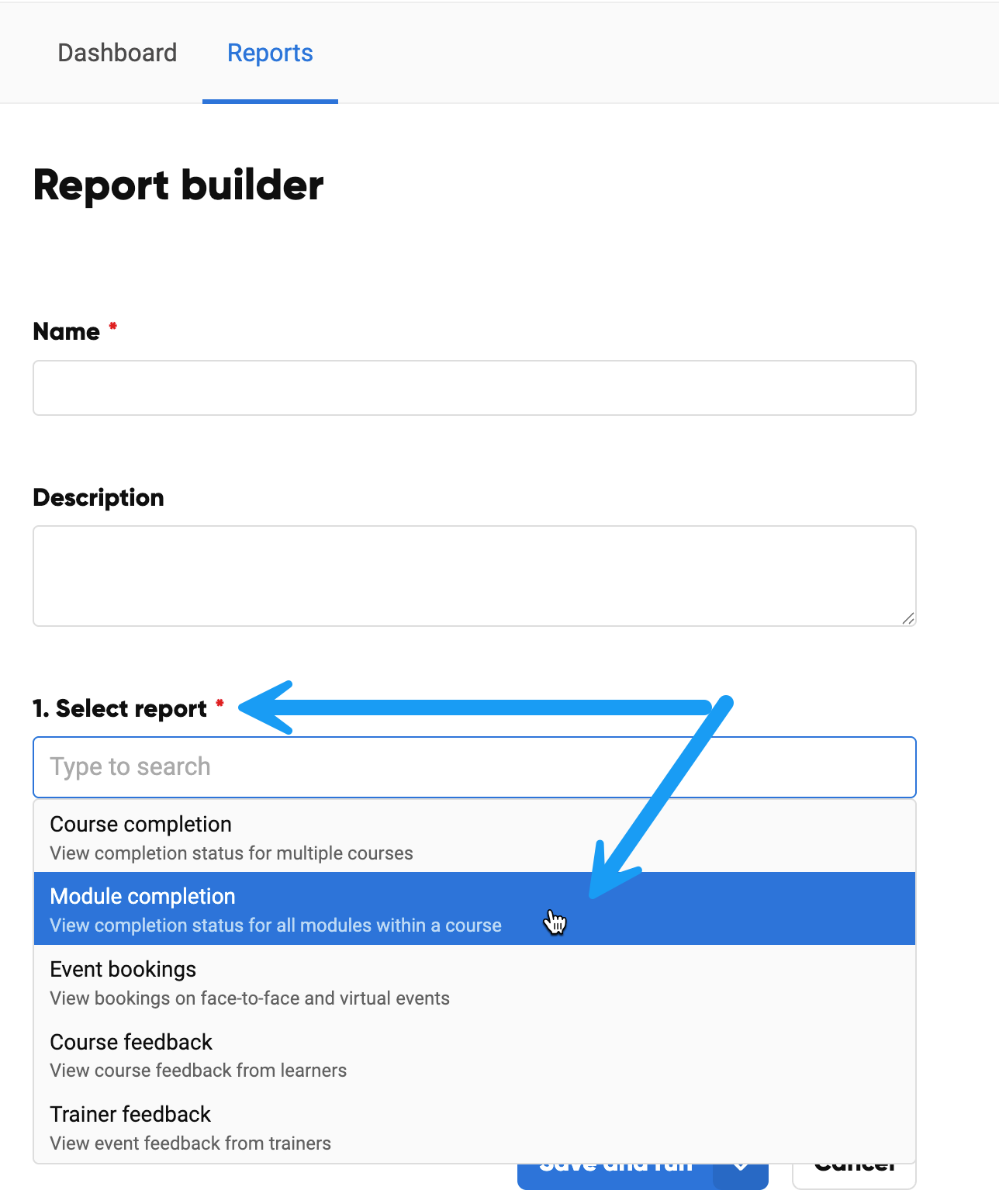
Task: Focus the 'Type to search' report box
Action: coord(473,766)
